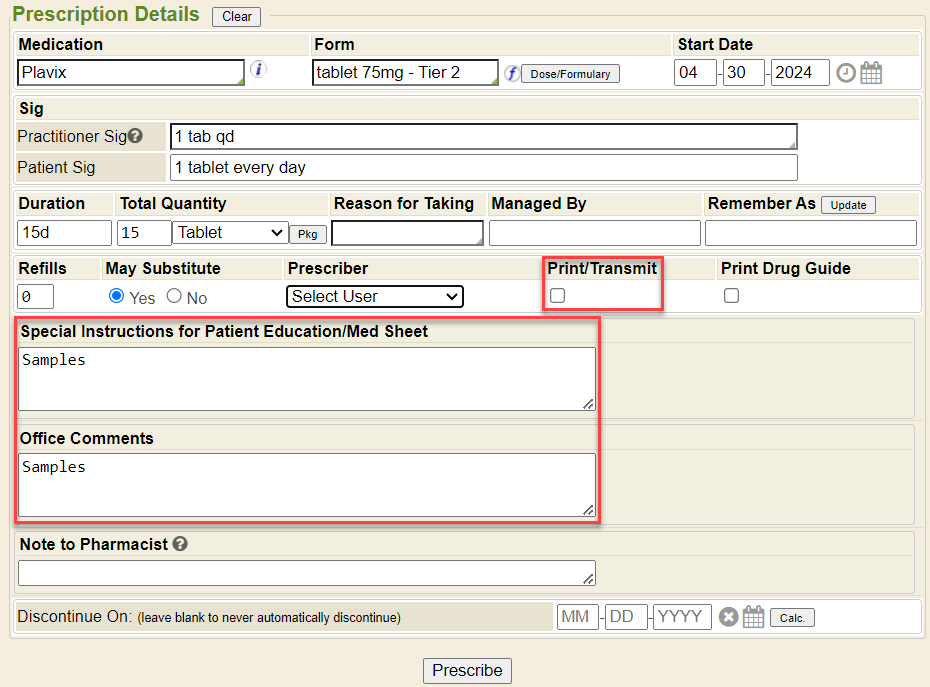The height and width of the screenshot is (687, 930).
Task: Click the clock icon next to Start Date
Action: click(x=846, y=73)
